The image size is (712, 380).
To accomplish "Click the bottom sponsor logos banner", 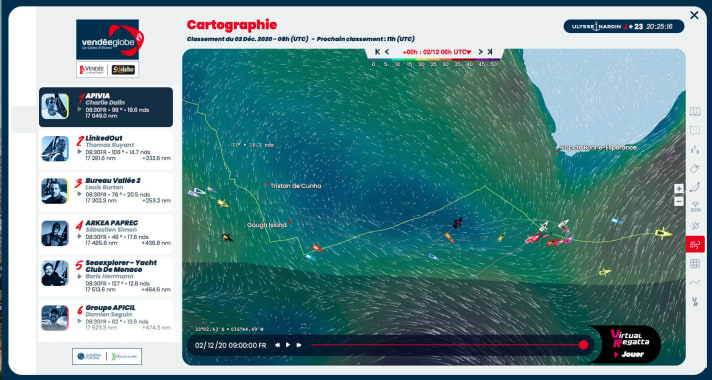I will (x=107, y=356).
